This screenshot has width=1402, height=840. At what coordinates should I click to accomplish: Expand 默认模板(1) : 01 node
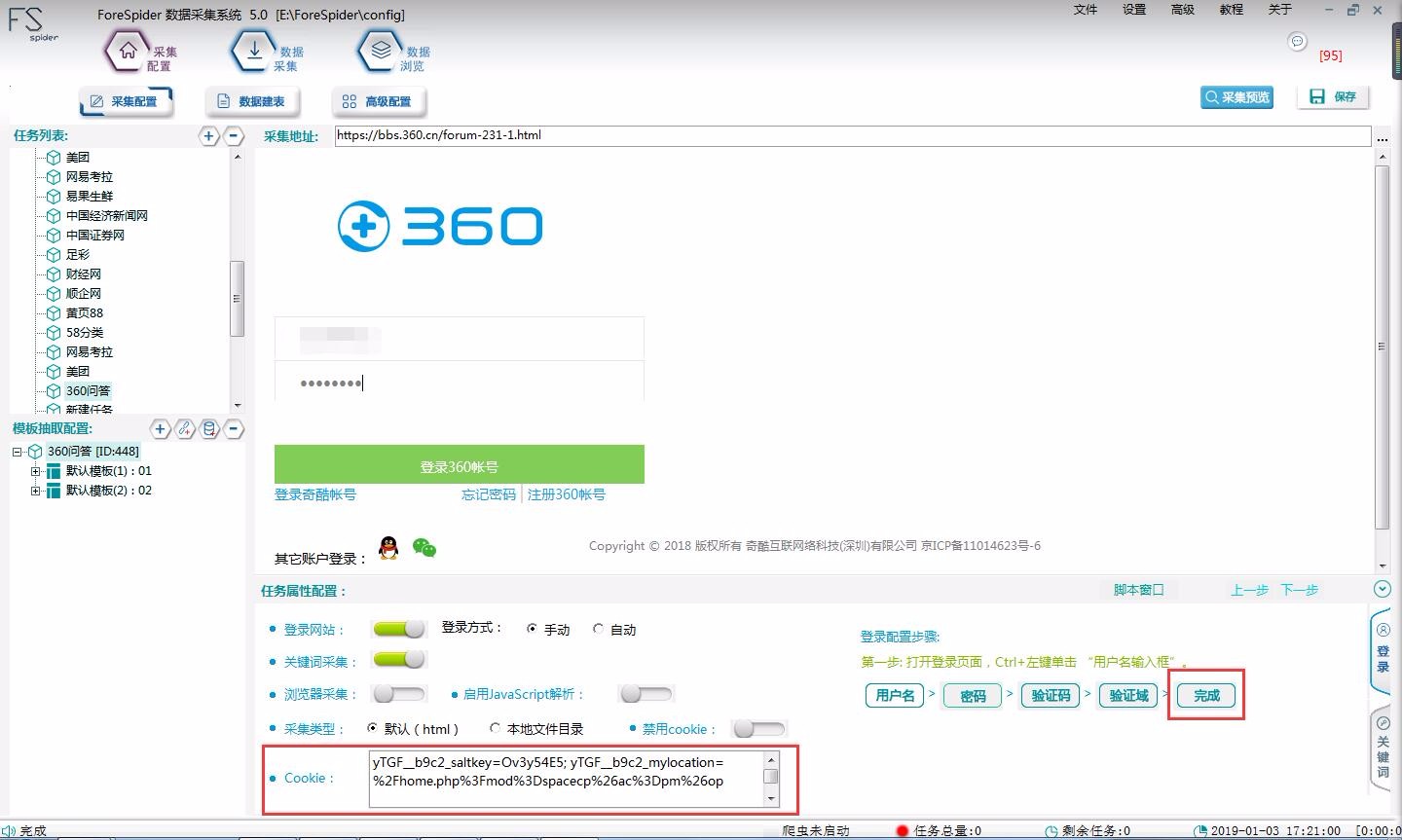pyautogui.click(x=35, y=471)
